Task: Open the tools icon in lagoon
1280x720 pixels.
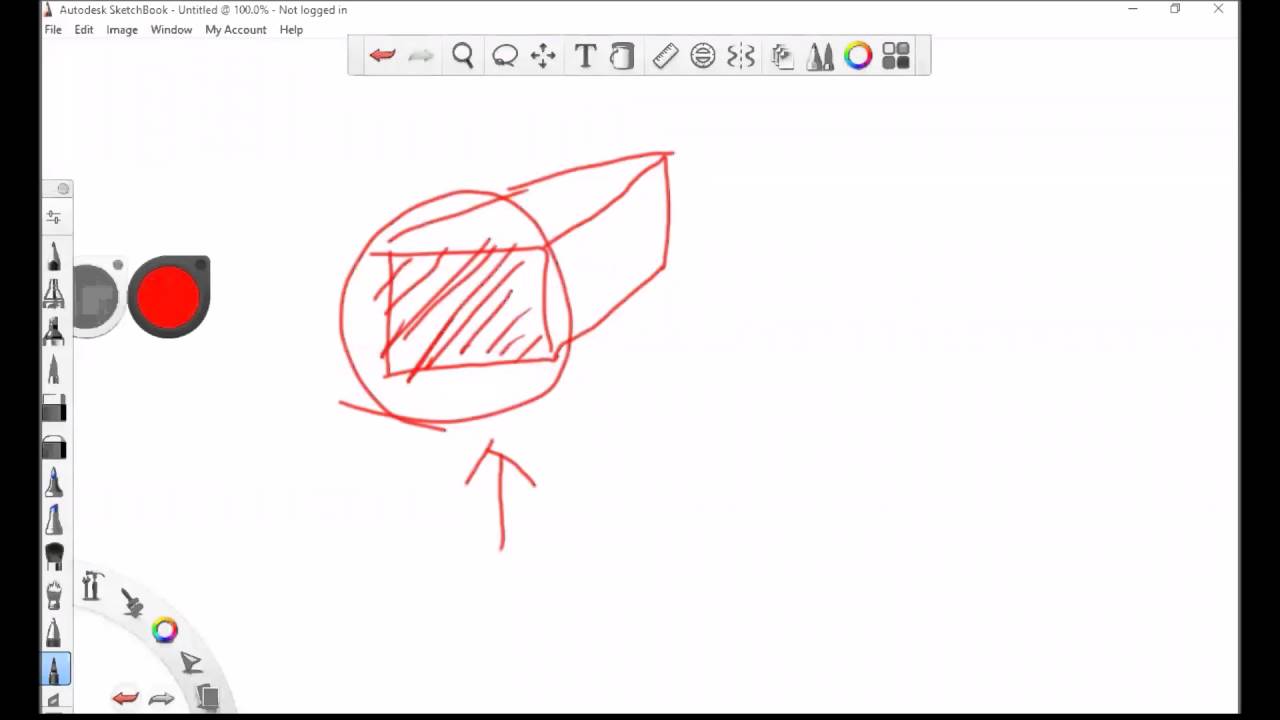Action: [92, 586]
